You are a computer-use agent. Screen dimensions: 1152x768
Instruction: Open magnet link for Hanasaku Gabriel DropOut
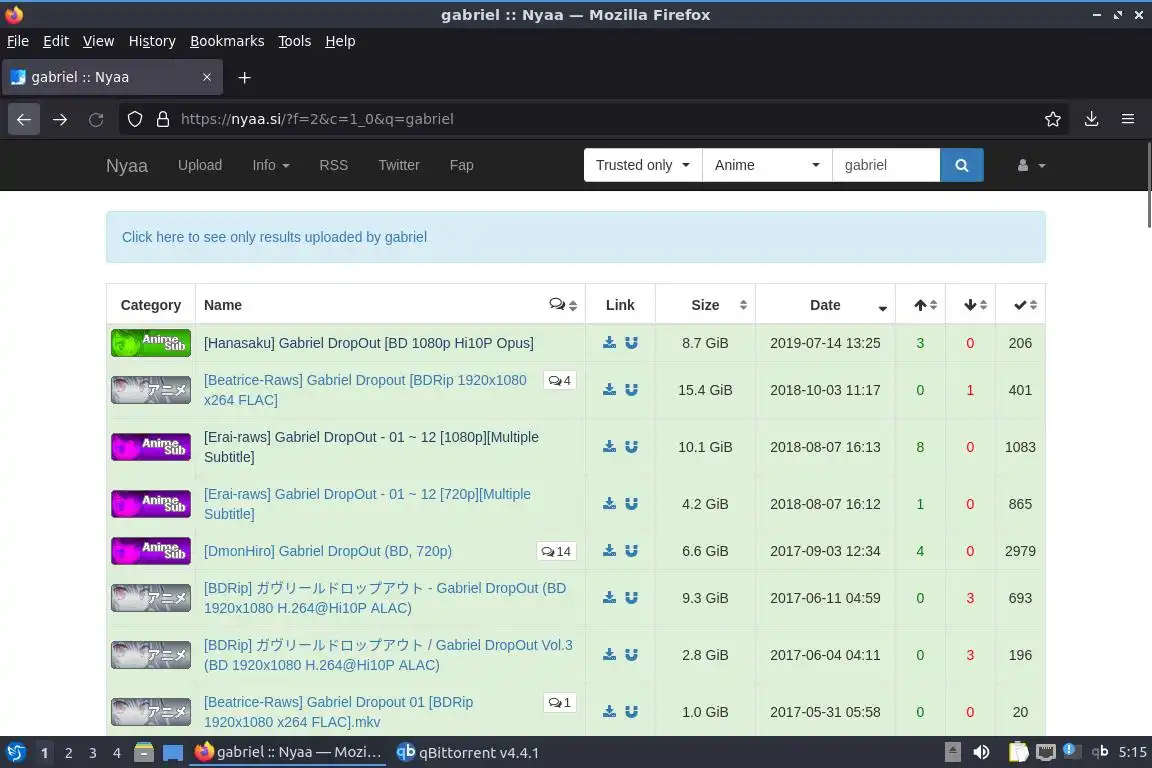click(x=631, y=342)
